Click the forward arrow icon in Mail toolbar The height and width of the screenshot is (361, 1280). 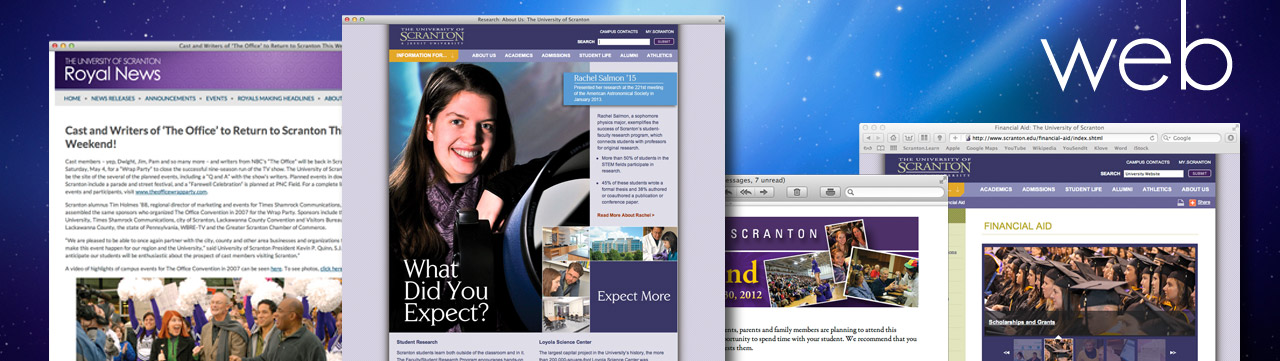(764, 192)
